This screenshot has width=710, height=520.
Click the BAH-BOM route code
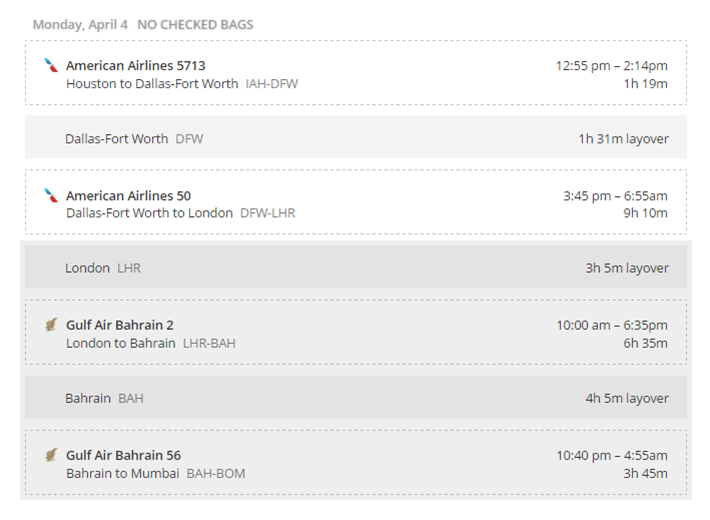click(x=216, y=473)
